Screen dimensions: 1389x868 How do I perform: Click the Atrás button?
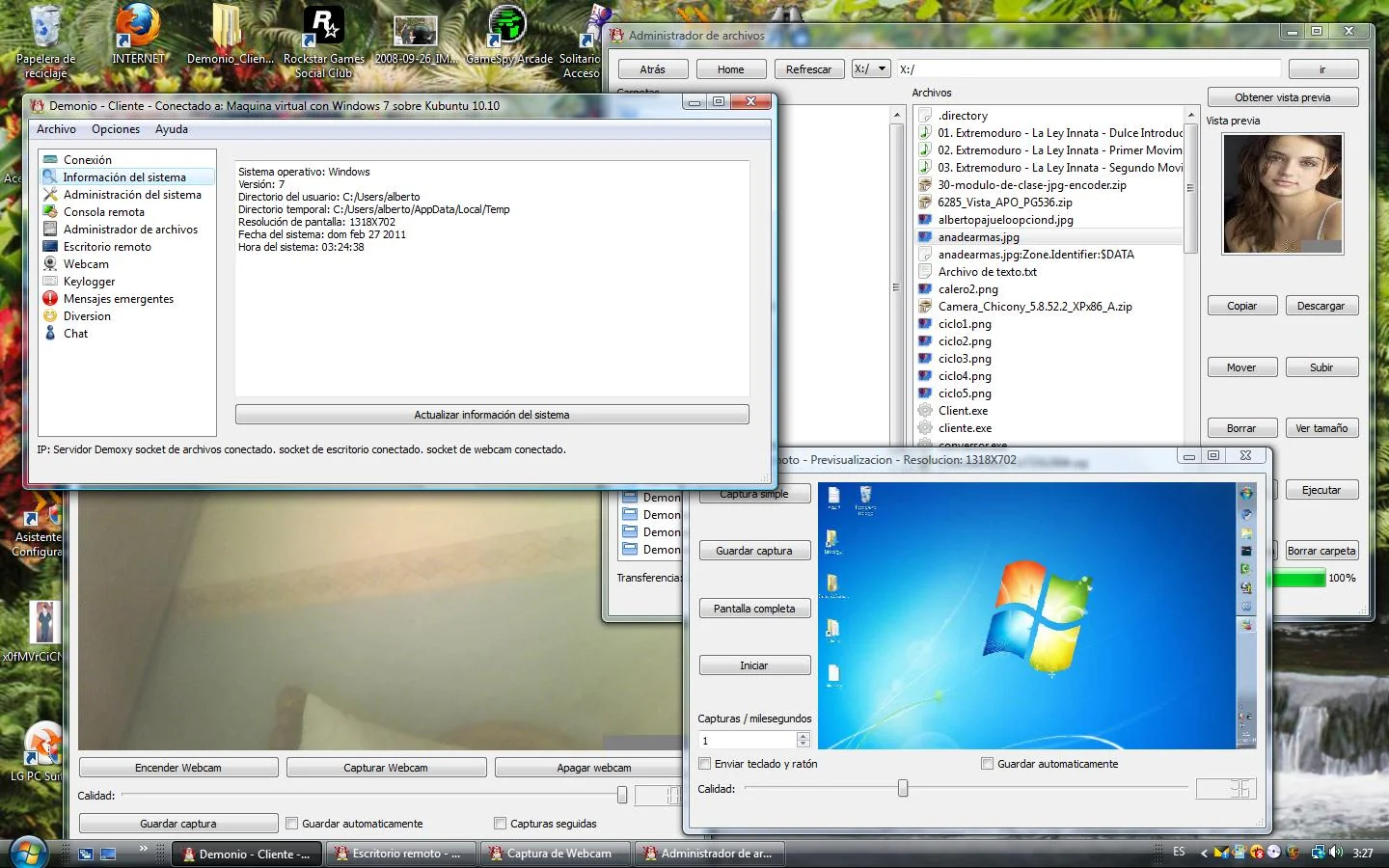click(653, 69)
